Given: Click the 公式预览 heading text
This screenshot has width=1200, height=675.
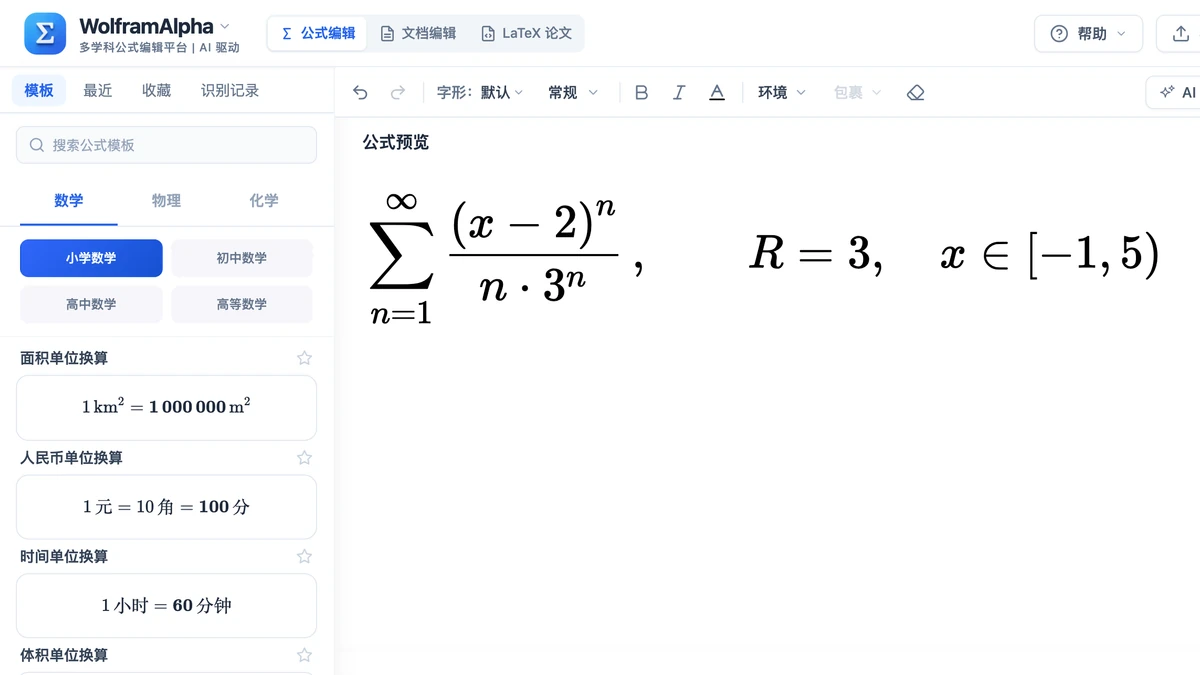Looking at the screenshot, I should [x=396, y=142].
